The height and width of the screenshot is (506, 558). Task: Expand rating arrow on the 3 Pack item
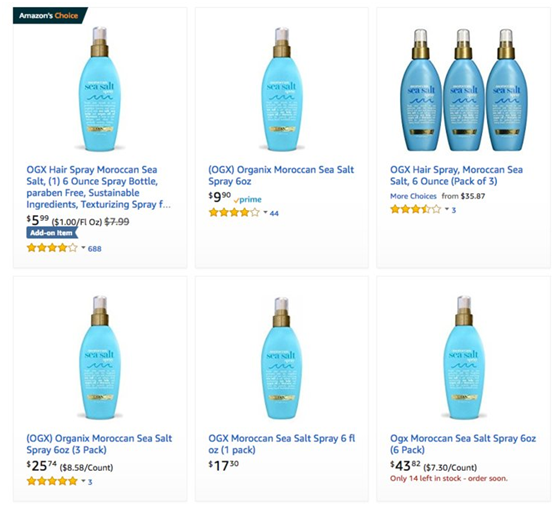[83, 481]
